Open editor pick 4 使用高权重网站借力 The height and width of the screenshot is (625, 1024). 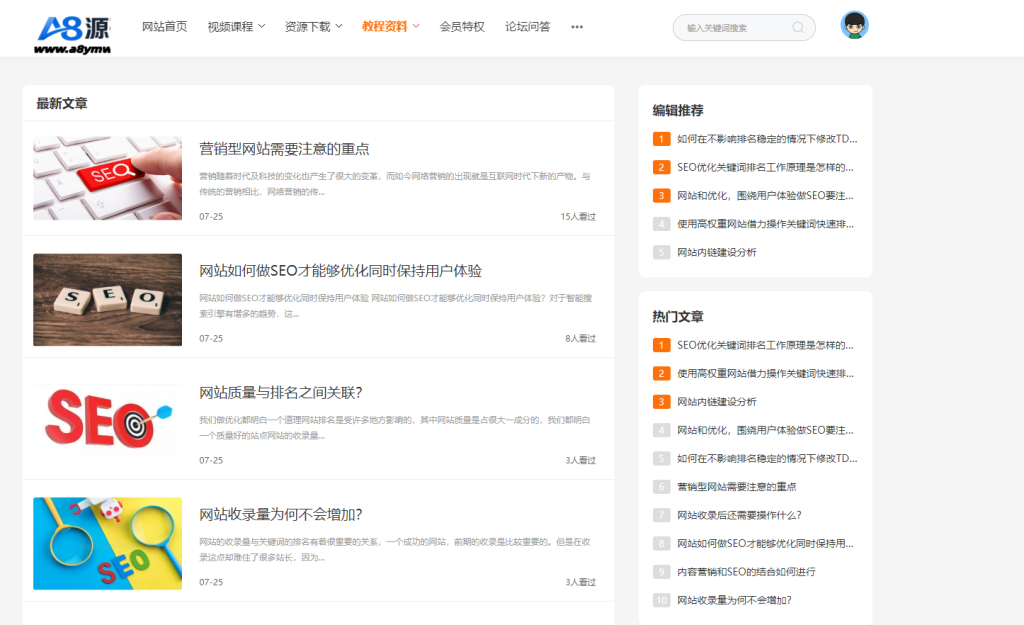coord(765,224)
